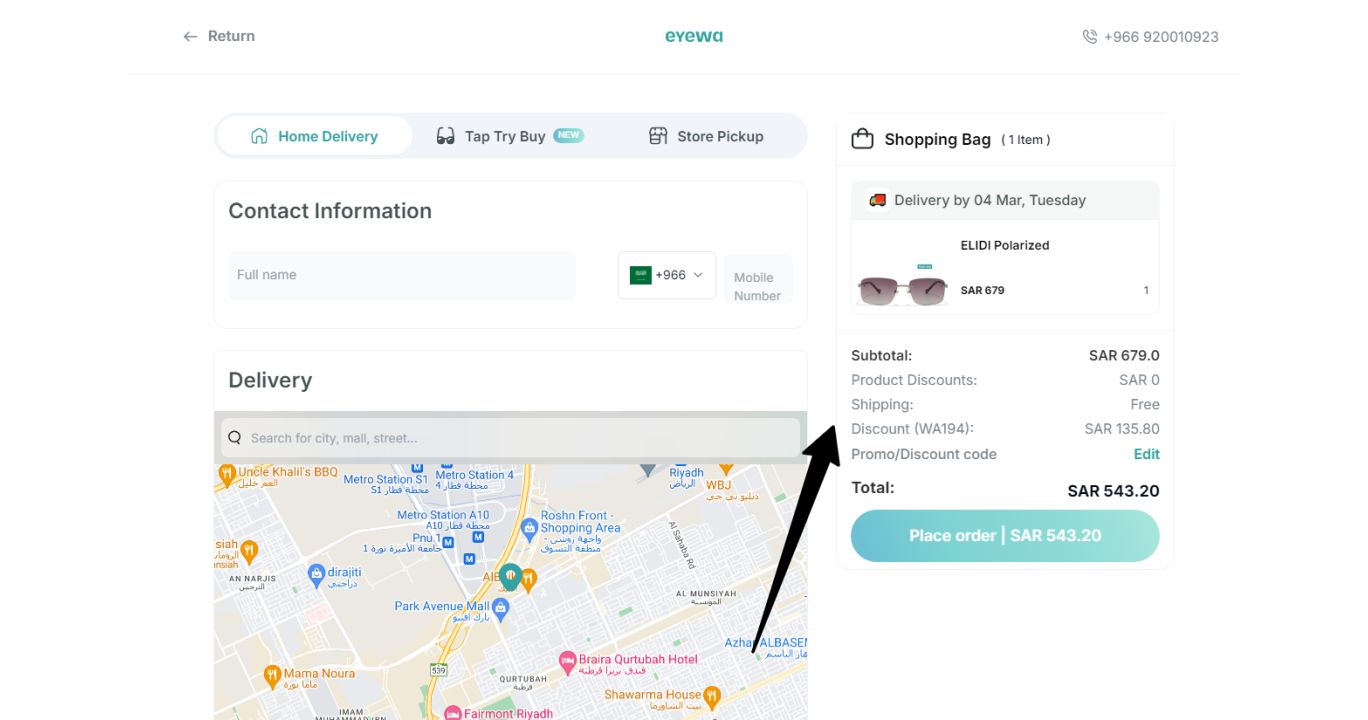The image size is (1368, 720).
Task: Click the Return link text
Action: [x=231, y=36]
